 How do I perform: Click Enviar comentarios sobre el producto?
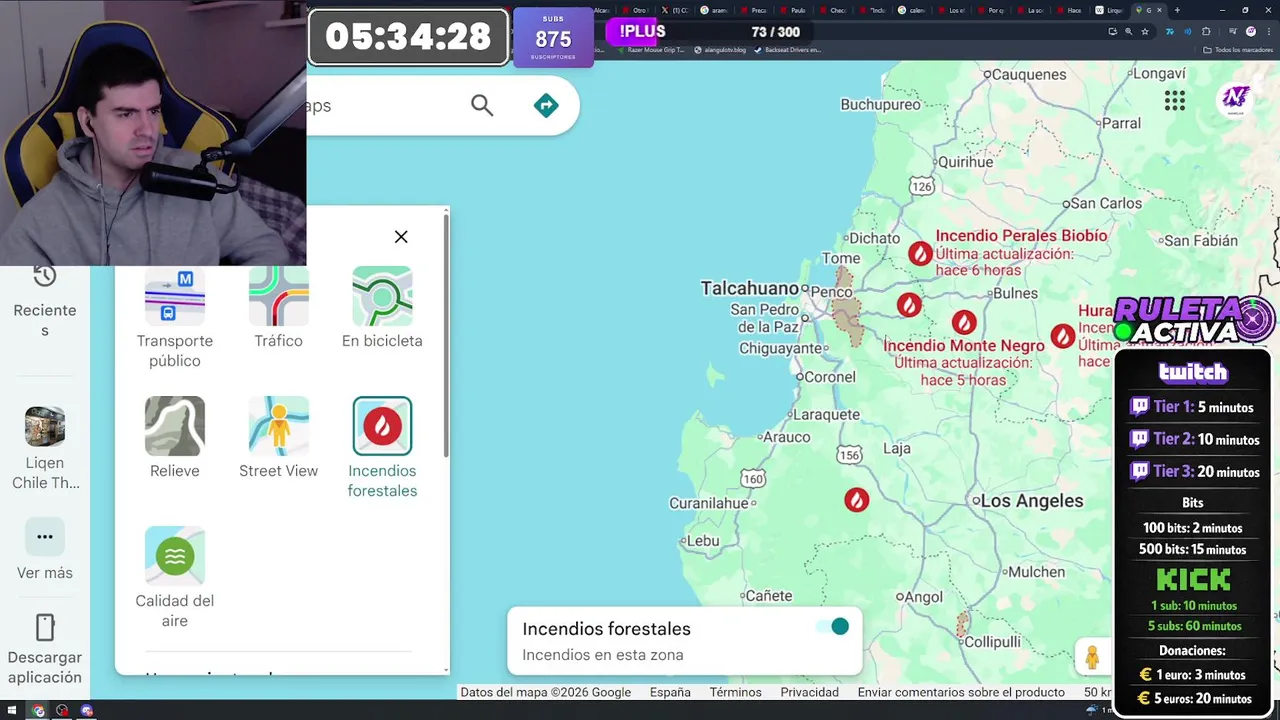pyautogui.click(x=961, y=692)
